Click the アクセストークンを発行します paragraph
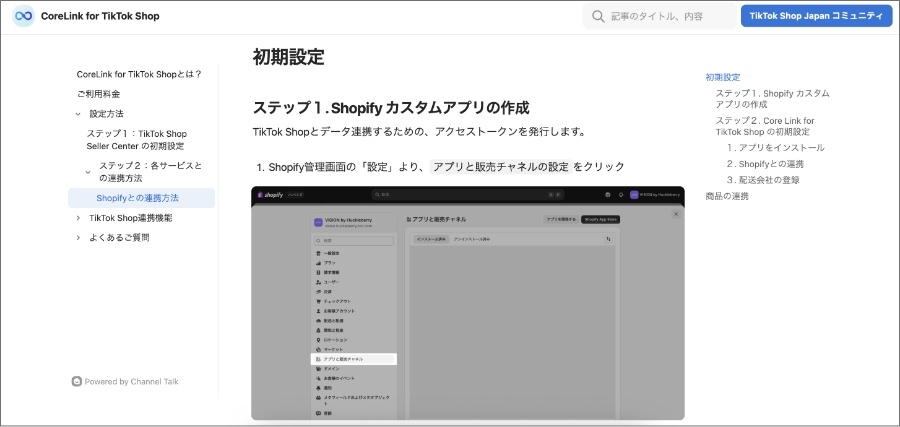The height and width of the screenshot is (427, 900). click(x=419, y=131)
